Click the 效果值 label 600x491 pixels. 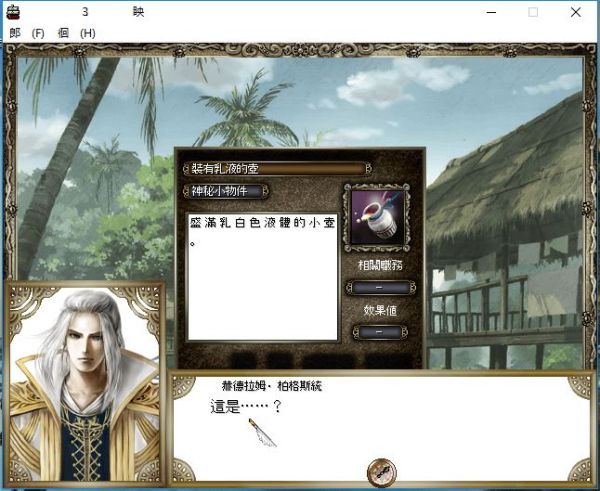click(380, 310)
